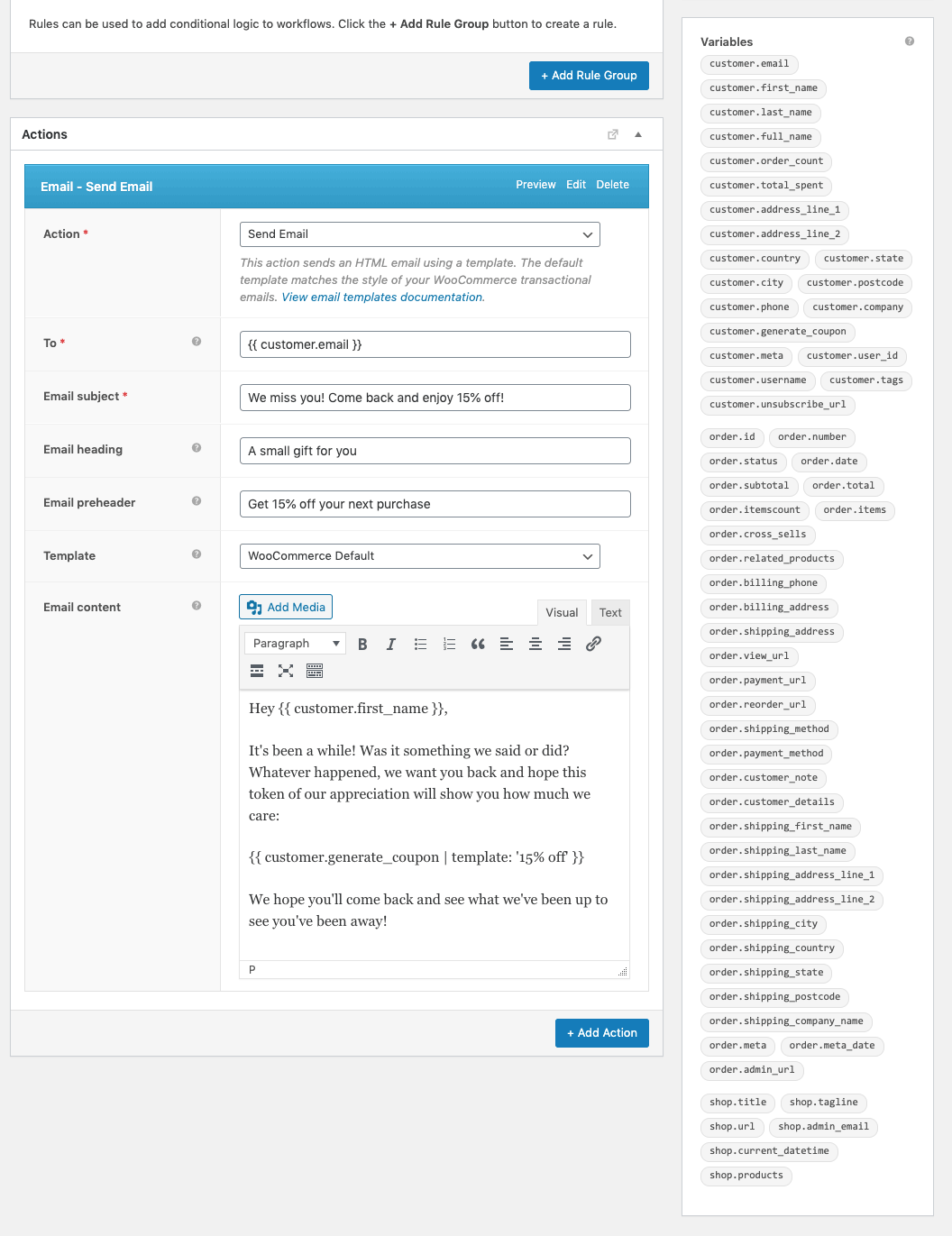Delete the Send Email action
Screen dimensions: 952x1236
tap(613, 185)
